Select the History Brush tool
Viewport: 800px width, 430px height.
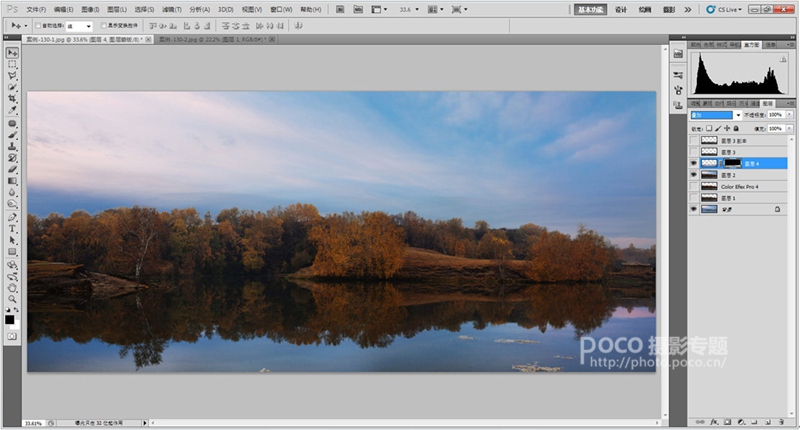coord(12,158)
